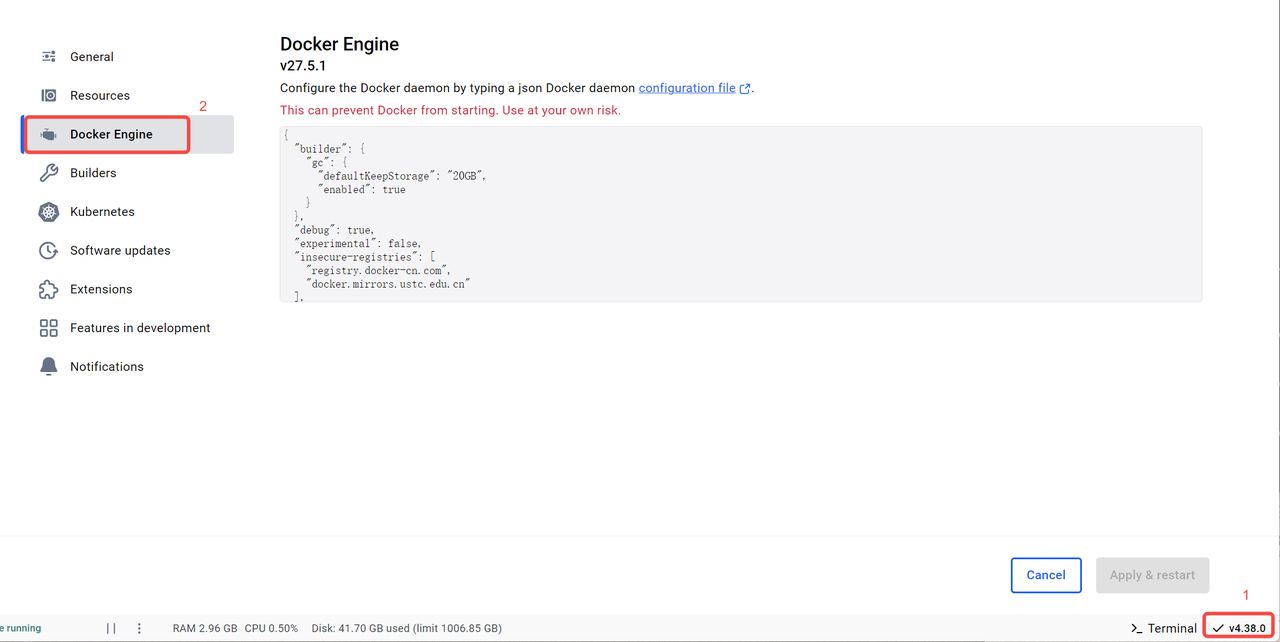Click the Software updates clock icon
This screenshot has width=1280, height=642.
point(48,250)
